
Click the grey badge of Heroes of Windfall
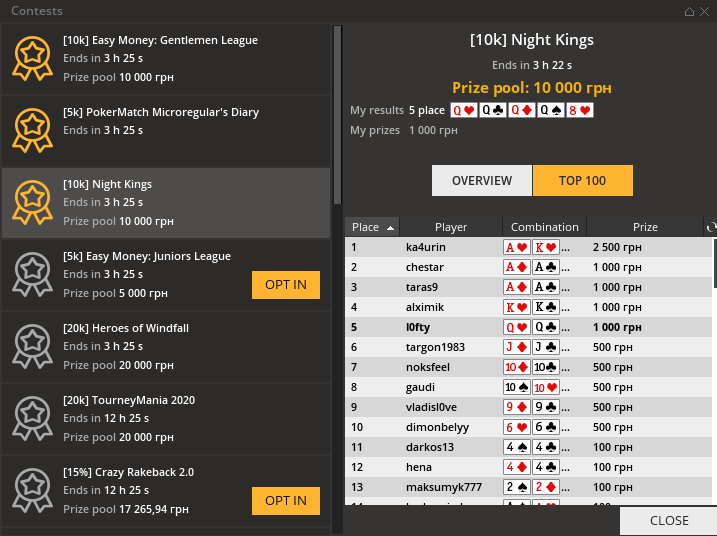32,346
